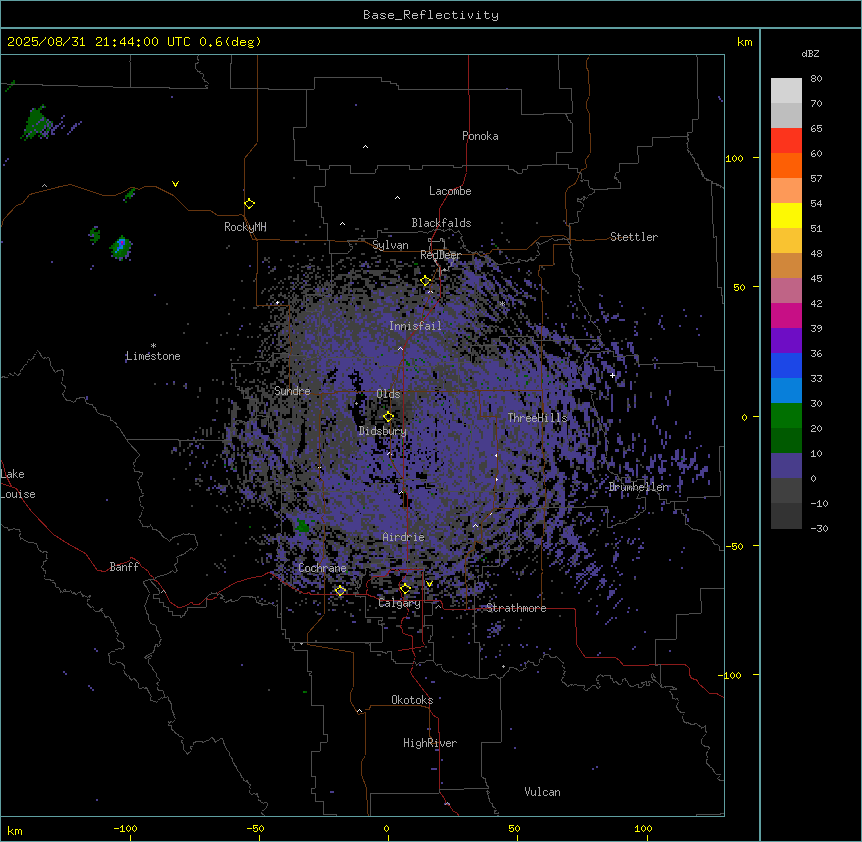
Task: Click the Okotoks city label
Action: click(412, 700)
